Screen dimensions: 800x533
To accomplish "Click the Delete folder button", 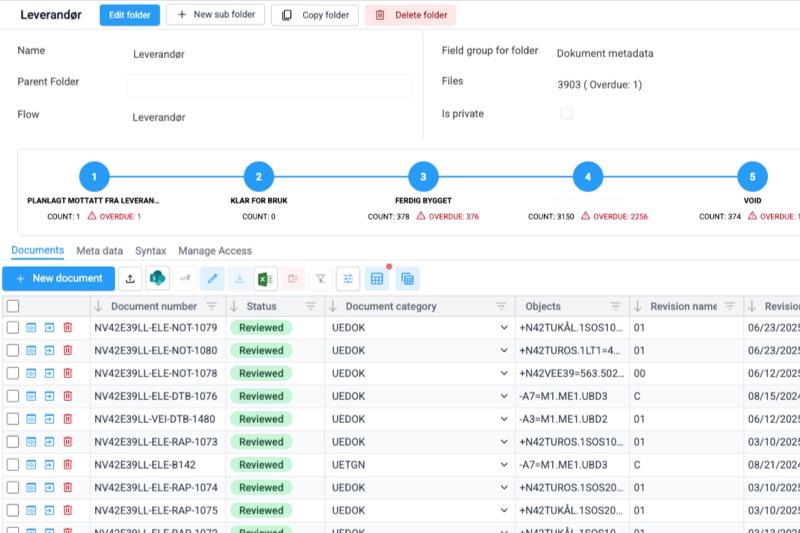I will pyautogui.click(x=411, y=15).
